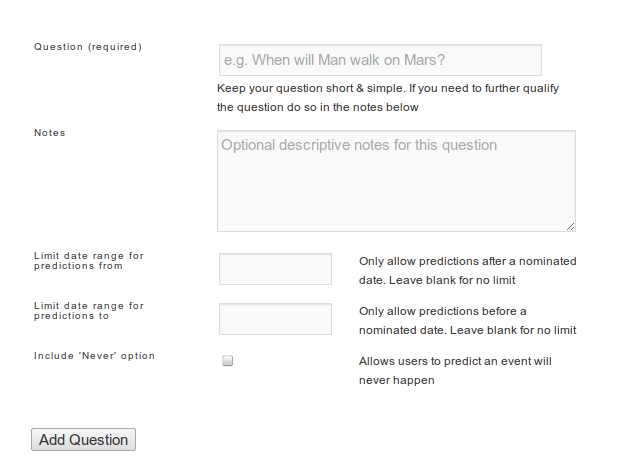Enable the Include 'Never' option checkbox
The height and width of the screenshot is (470, 617).
(227, 361)
